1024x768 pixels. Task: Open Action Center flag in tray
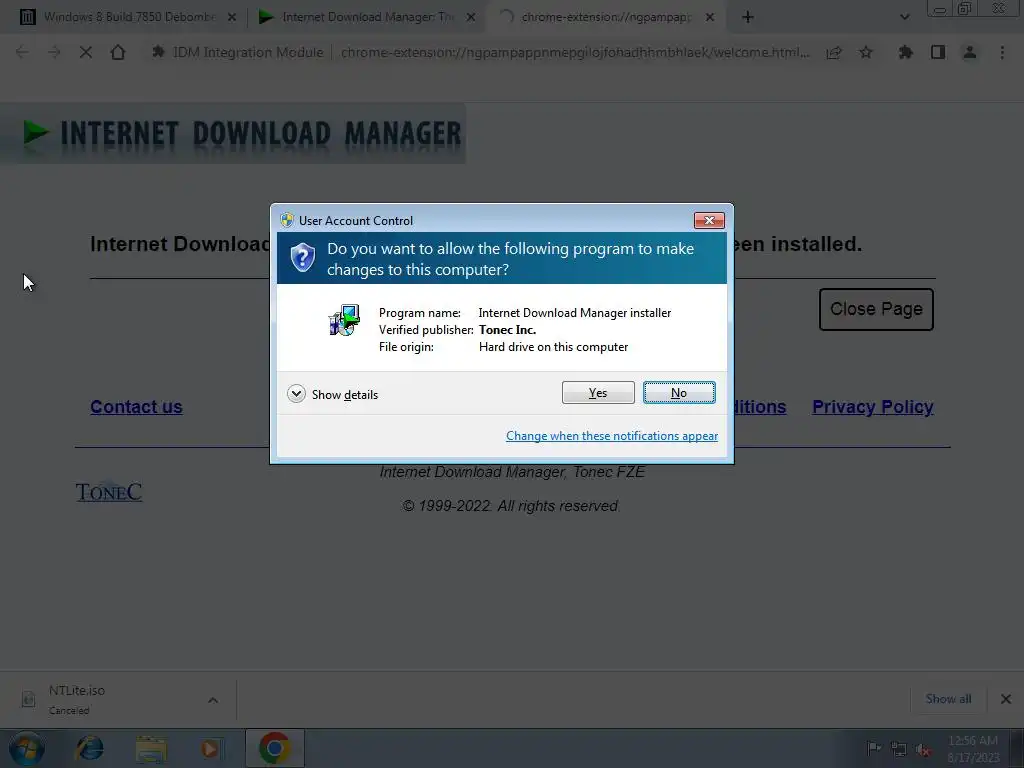point(873,748)
